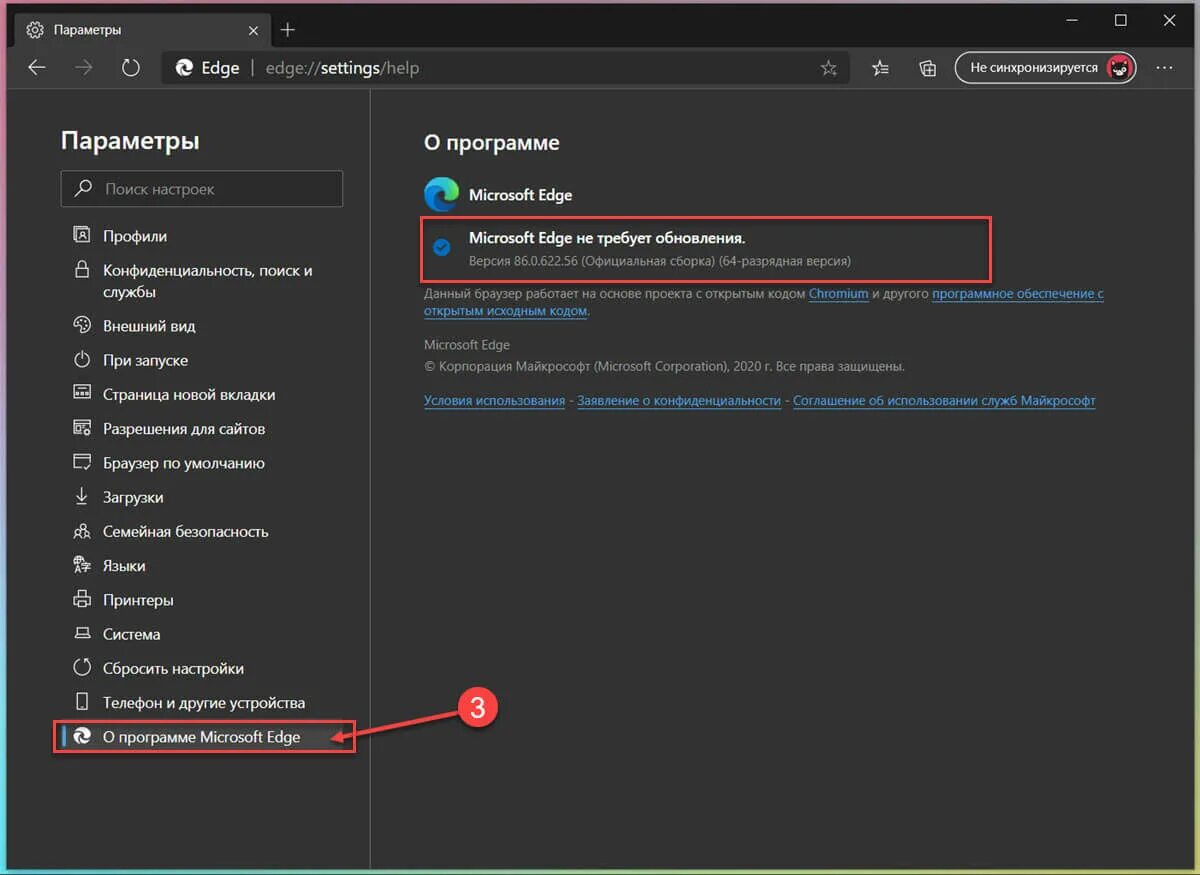
Task: Click the Система computer icon
Action: tap(82, 633)
